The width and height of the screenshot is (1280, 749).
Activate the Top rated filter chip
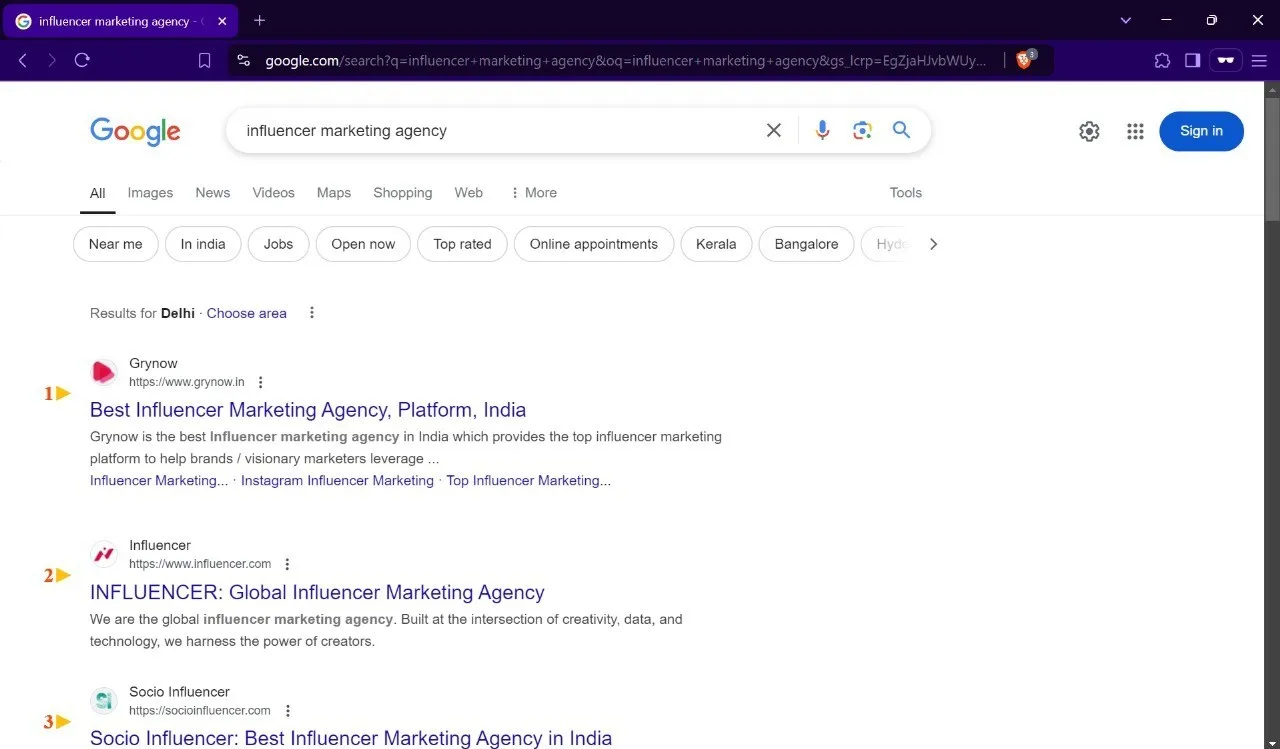[462, 243]
